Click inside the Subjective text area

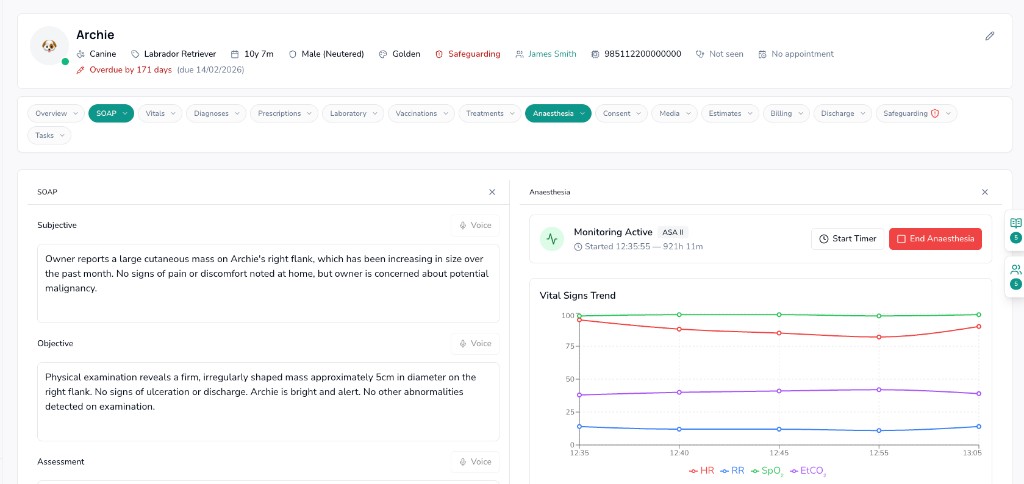[268, 283]
